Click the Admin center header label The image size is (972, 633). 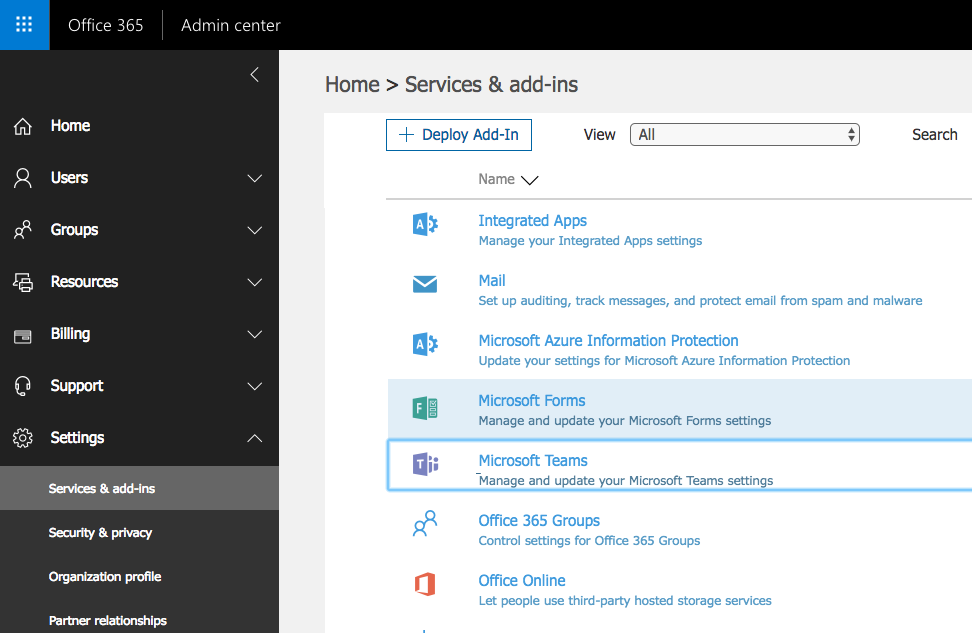point(231,25)
